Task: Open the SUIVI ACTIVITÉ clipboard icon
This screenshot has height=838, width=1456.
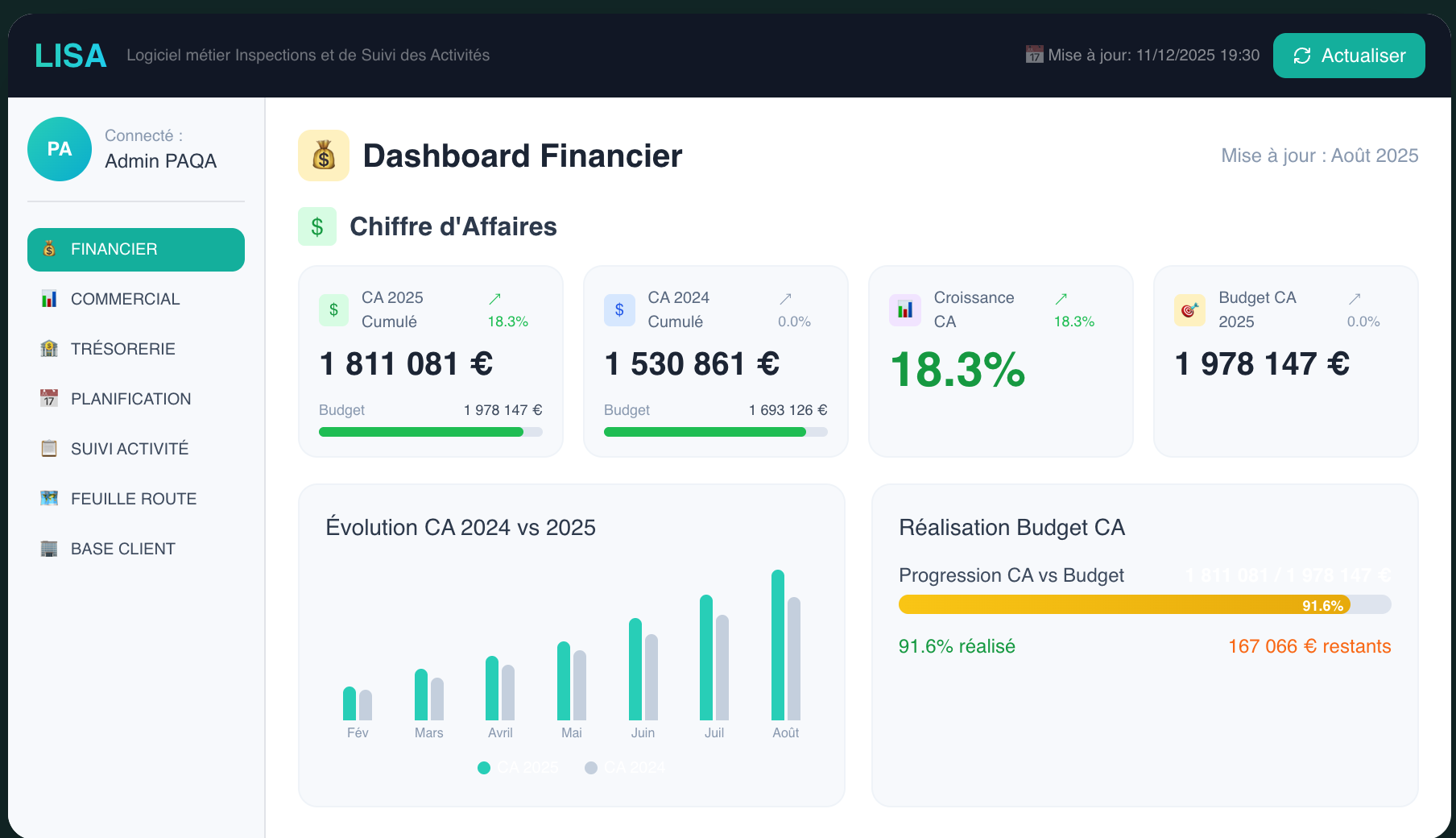Action: (49, 448)
